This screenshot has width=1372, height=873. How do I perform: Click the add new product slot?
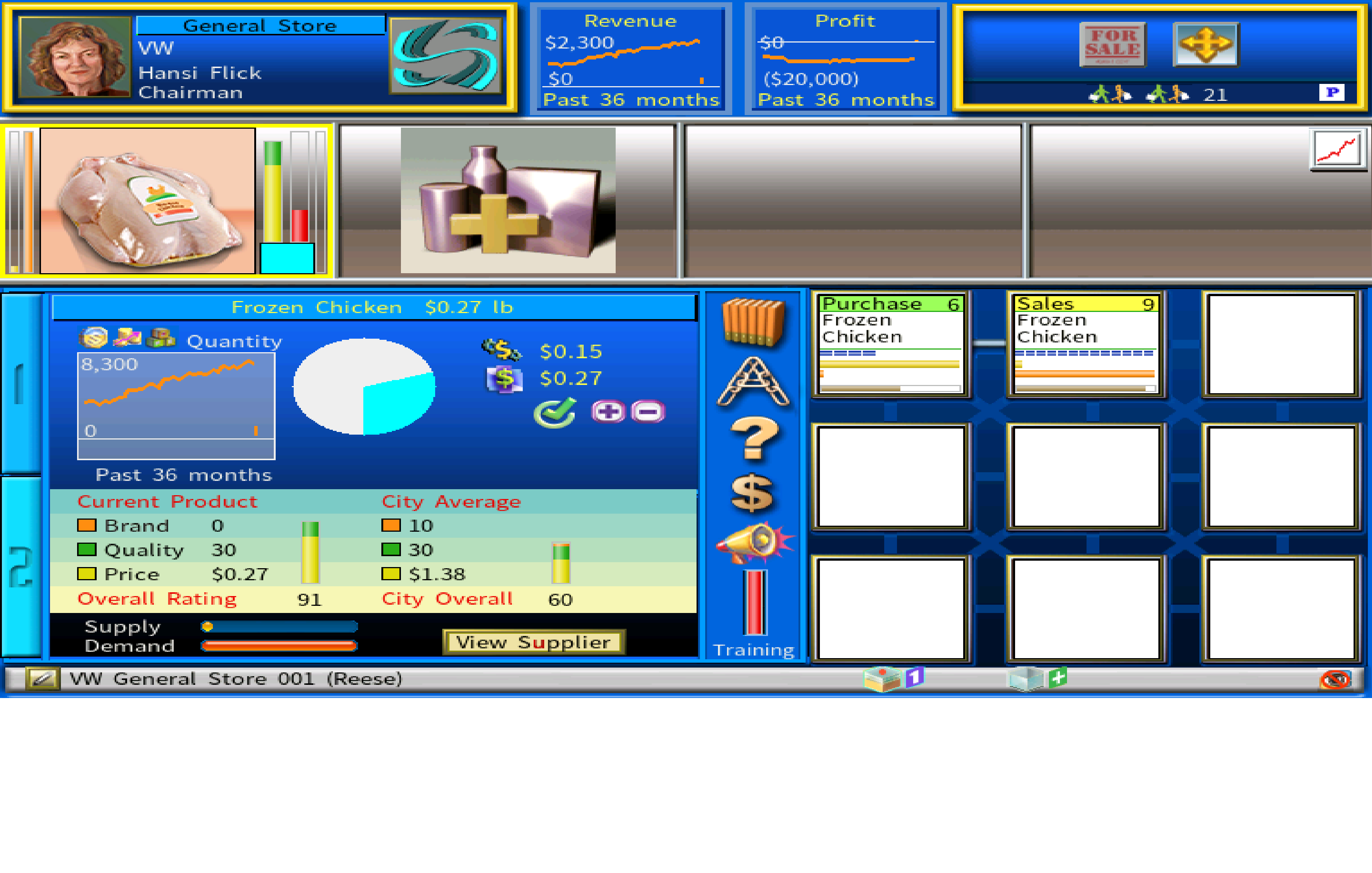click(x=508, y=201)
